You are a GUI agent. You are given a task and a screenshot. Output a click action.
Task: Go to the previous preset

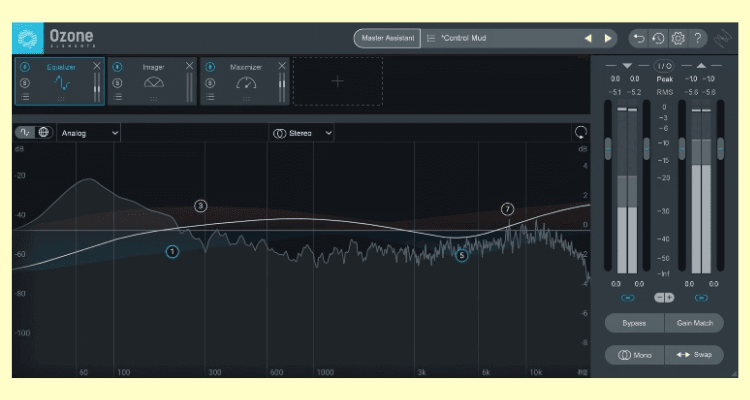[x=588, y=38]
